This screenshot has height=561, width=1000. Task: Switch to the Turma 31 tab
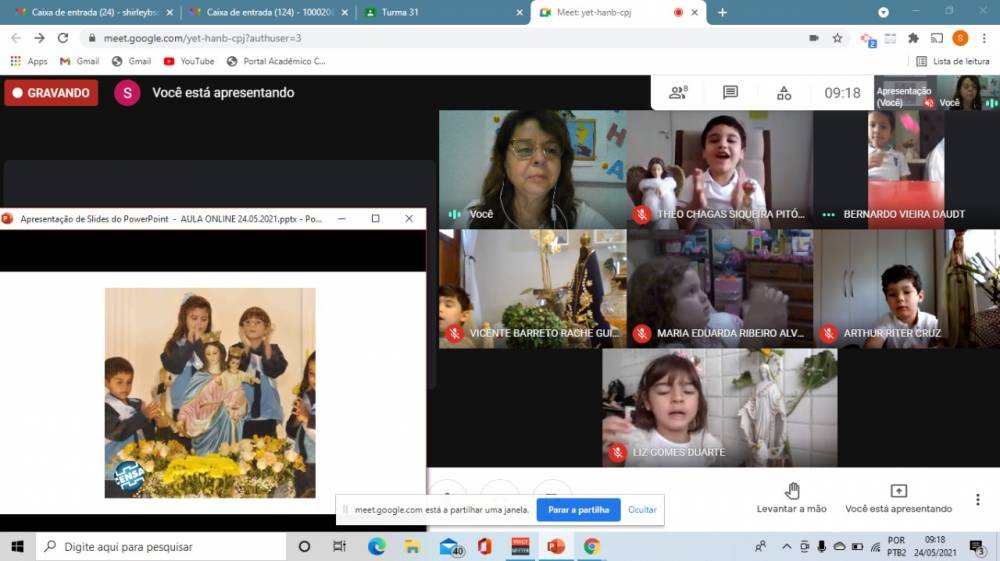click(x=441, y=12)
